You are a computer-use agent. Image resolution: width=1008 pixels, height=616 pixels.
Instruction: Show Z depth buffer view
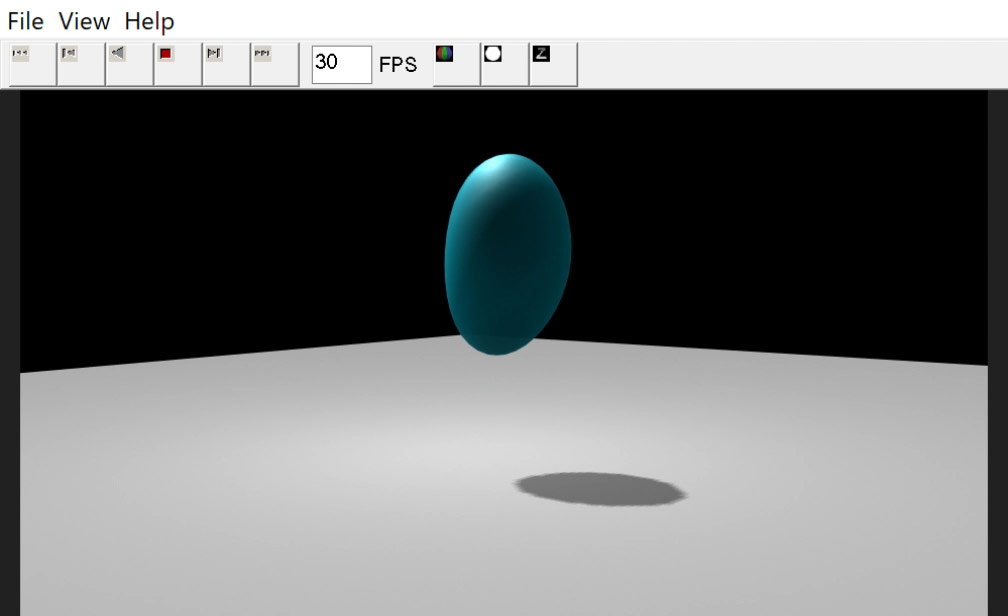pyautogui.click(x=553, y=64)
